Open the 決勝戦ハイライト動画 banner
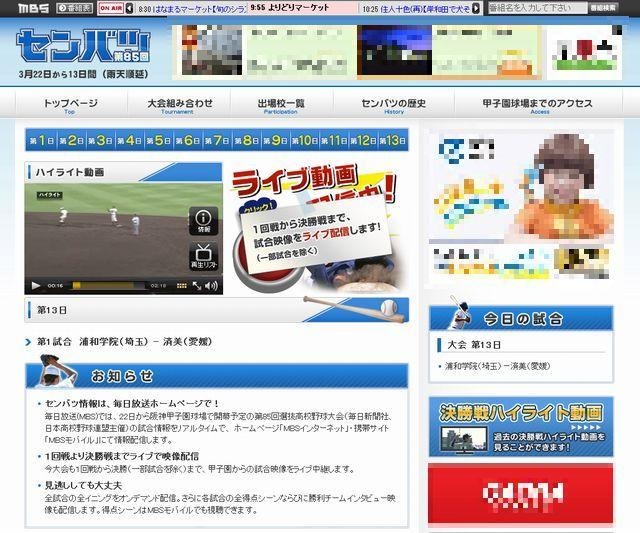This screenshot has height=533, width=640. point(520,425)
